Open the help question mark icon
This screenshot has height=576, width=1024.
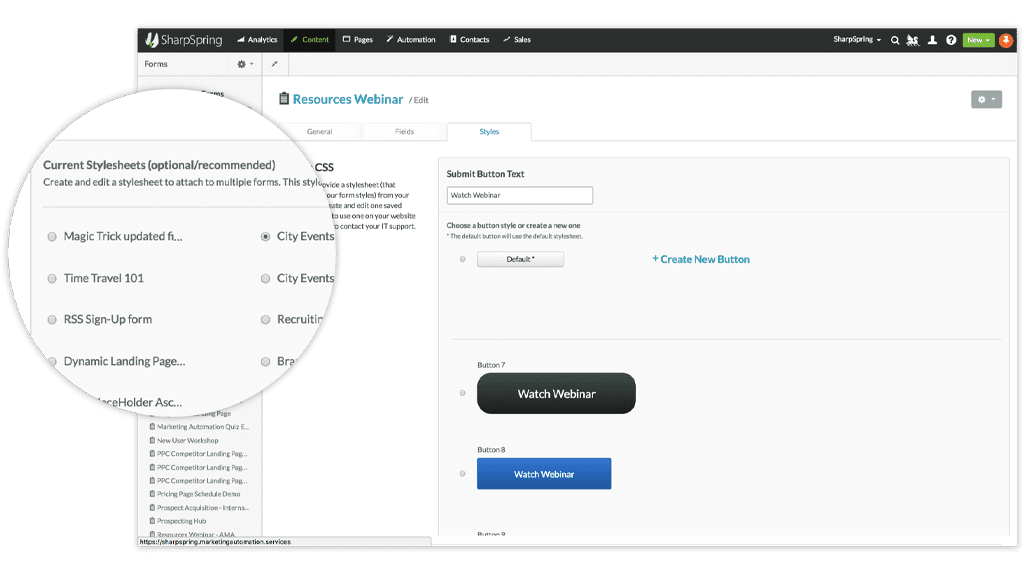pyautogui.click(x=951, y=40)
